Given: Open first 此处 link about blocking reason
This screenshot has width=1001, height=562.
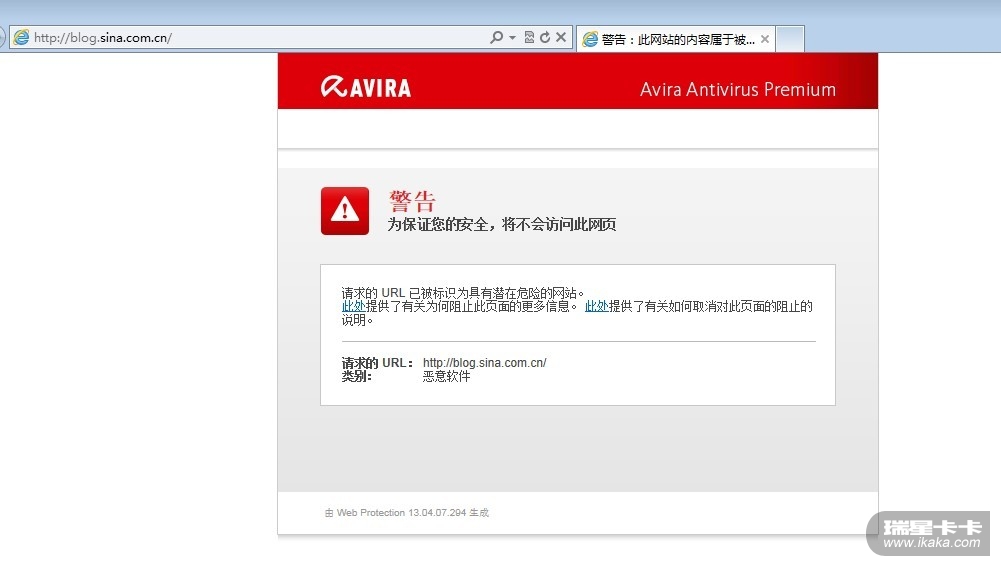Looking at the screenshot, I should pos(353,307).
